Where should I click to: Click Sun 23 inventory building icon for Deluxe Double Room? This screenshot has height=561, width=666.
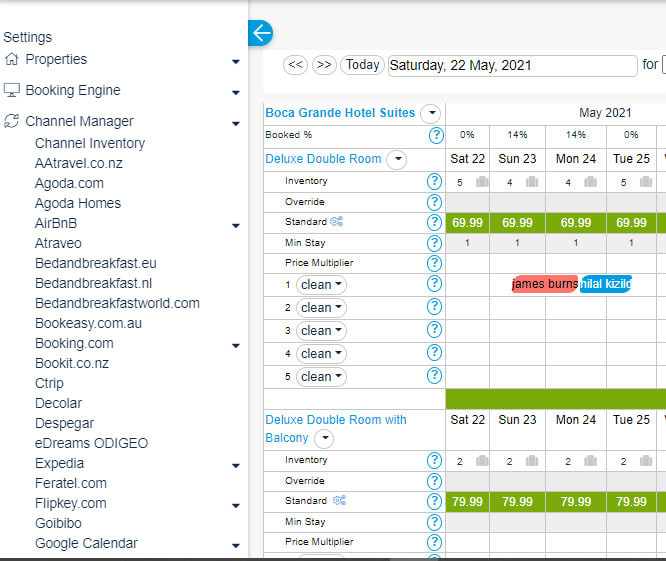[532, 182]
